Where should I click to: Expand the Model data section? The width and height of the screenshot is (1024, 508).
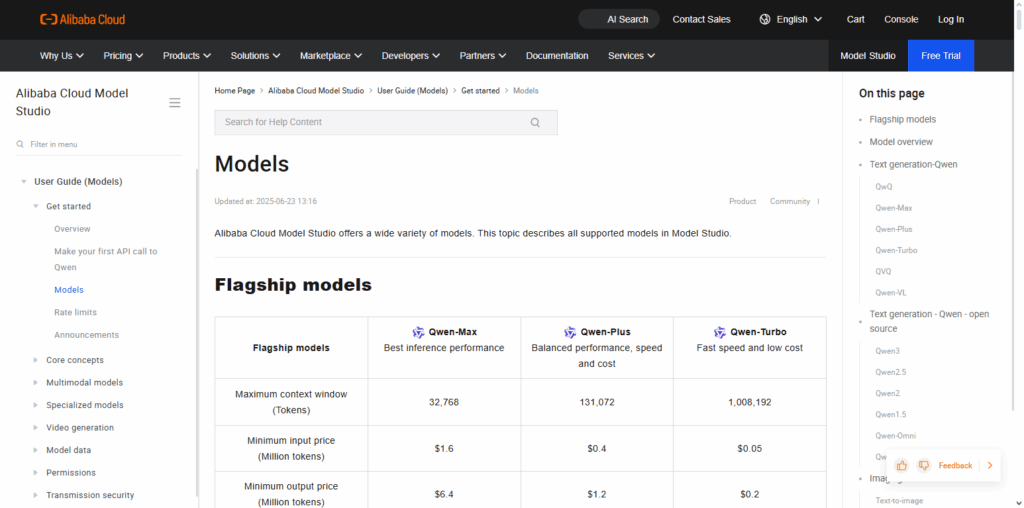point(36,451)
